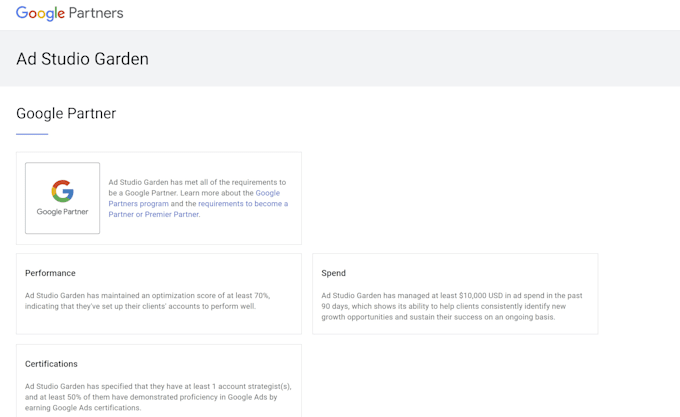
Task: Click the Ad Studio Garden heading
Action: coord(82,59)
